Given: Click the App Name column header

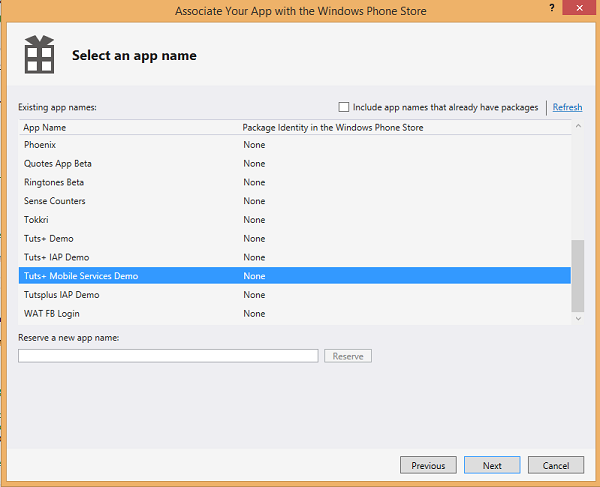Looking at the screenshot, I should tap(44, 127).
